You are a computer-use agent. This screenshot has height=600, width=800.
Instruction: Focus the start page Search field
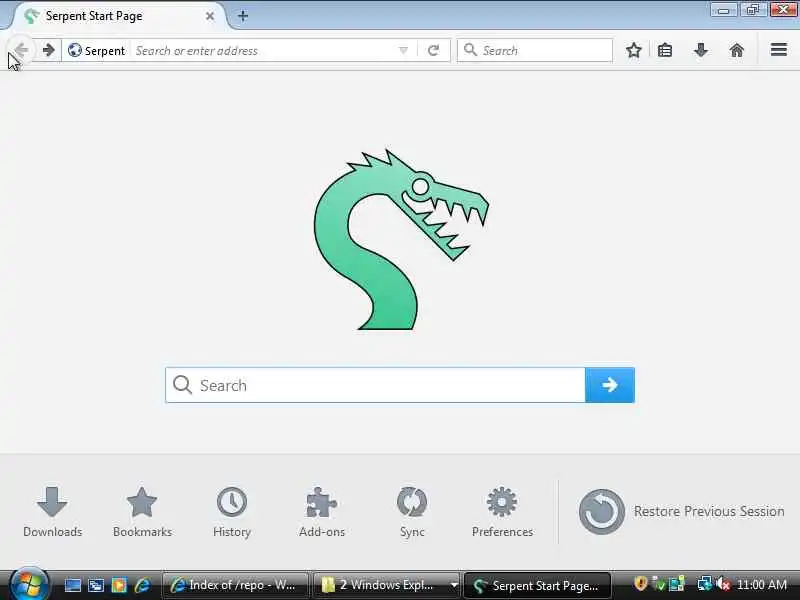point(375,385)
